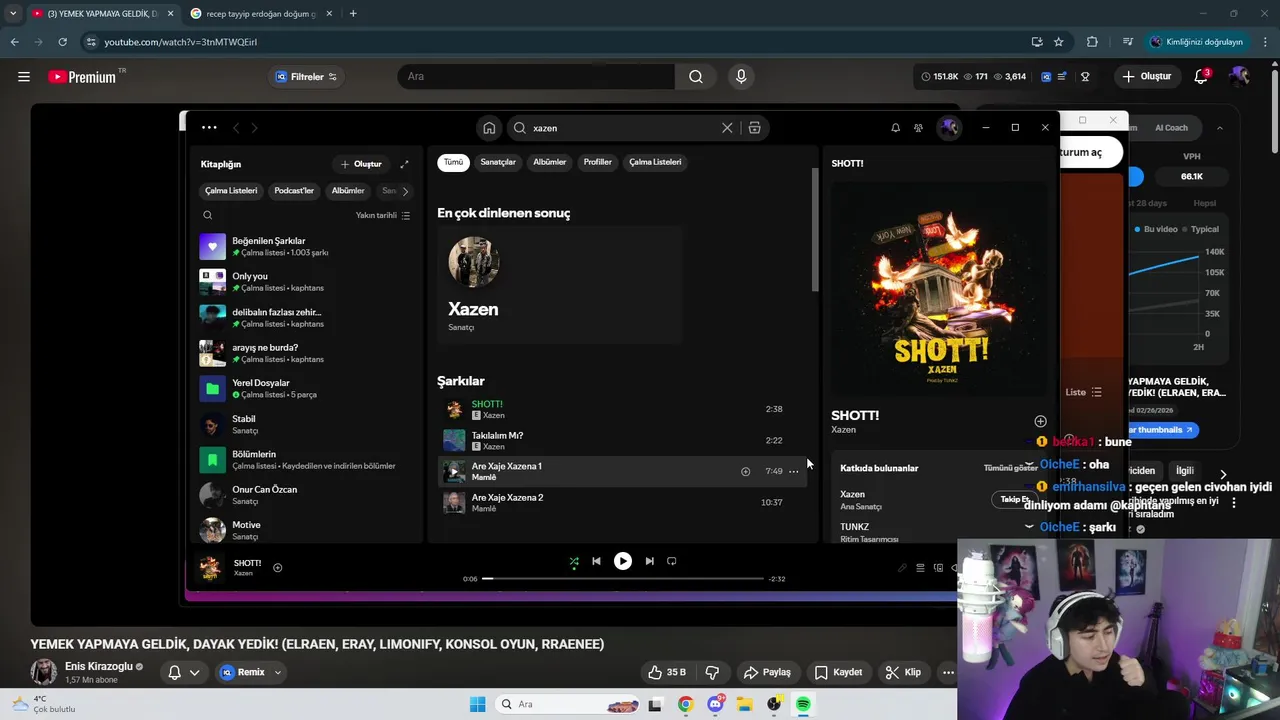The width and height of the screenshot is (1280, 720).
Task: Expand the Kitaplığın library panel
Action: [404, 164]
